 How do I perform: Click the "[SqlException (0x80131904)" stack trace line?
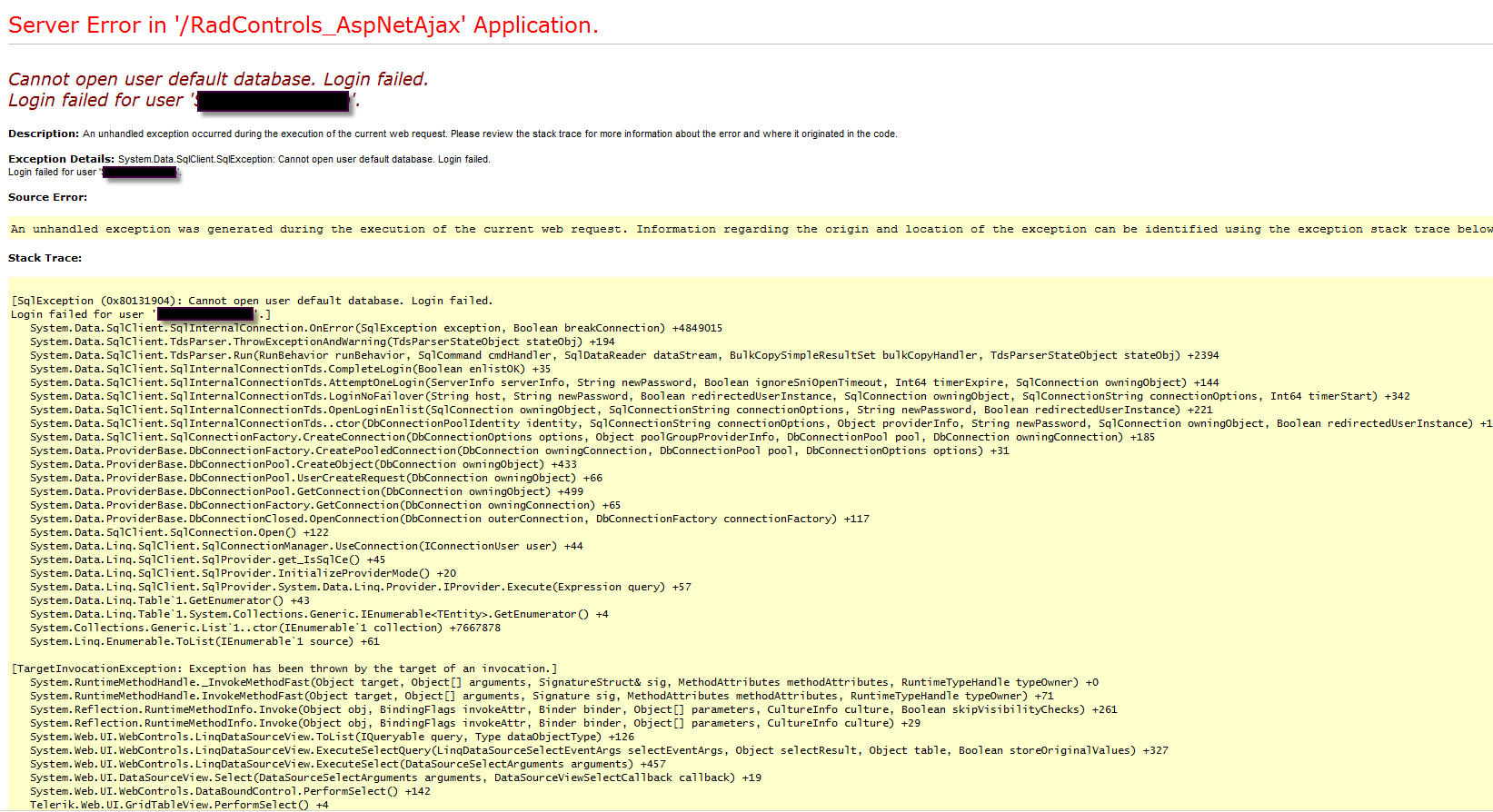pyautogui.click(x=252, y=301)
